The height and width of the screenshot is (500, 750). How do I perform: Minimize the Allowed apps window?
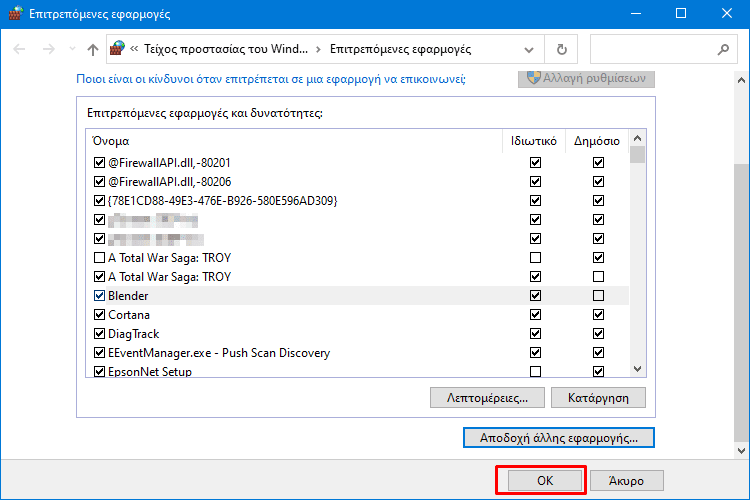(636, 13)
